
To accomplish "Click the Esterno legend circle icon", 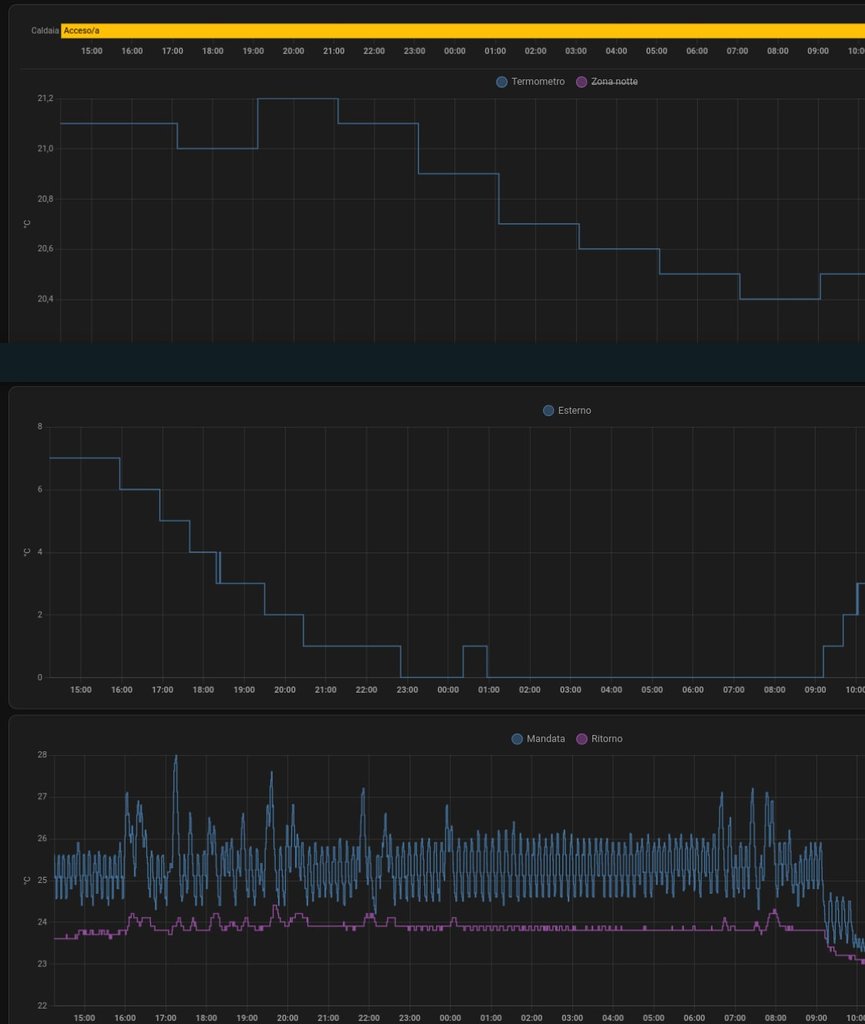I will pyautogui.click(x=548, y=411).
